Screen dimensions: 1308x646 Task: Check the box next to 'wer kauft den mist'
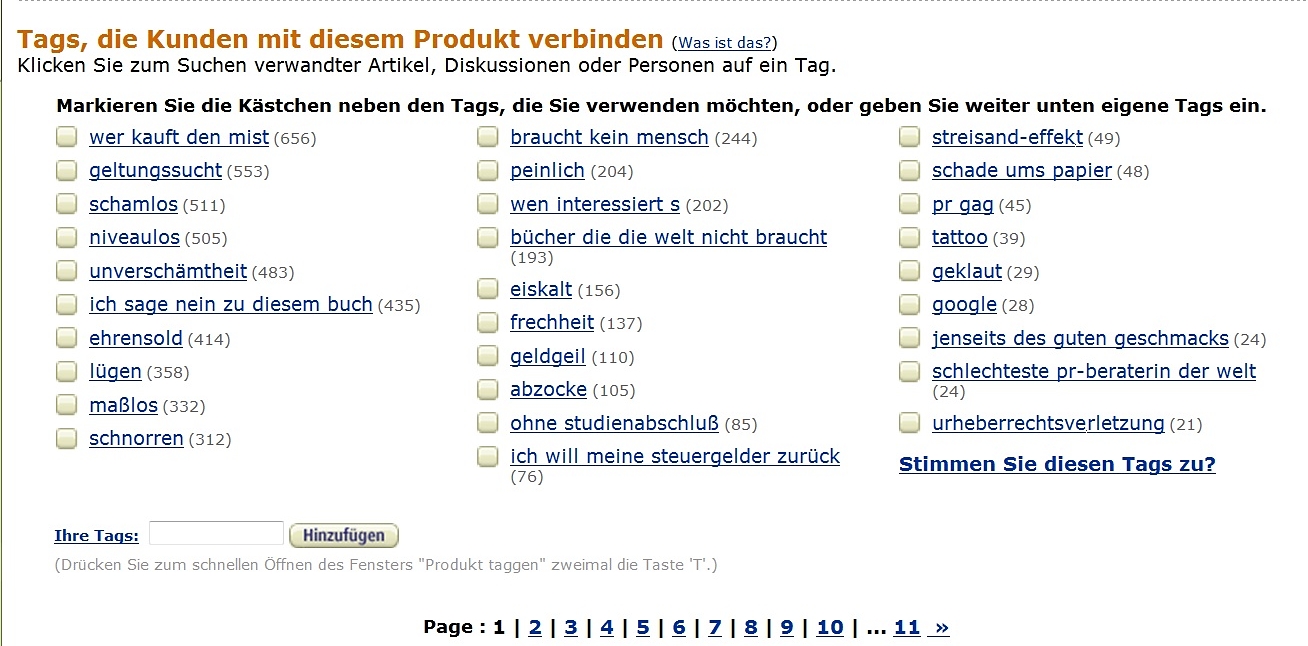click(66, 137)
